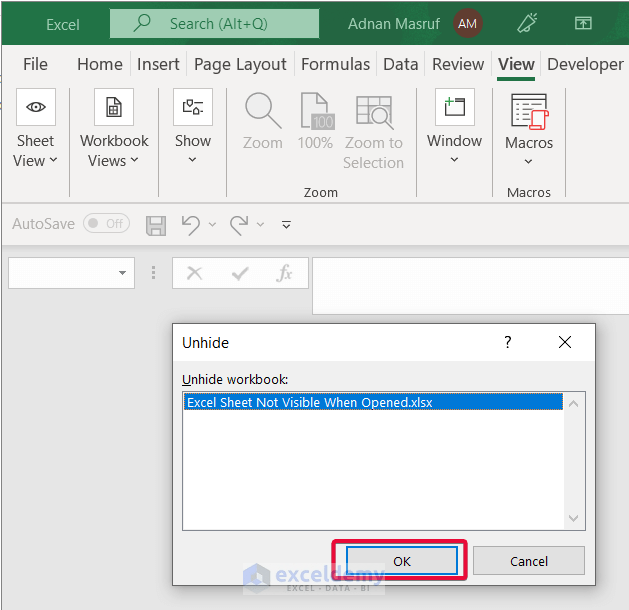The height and width of the screenshot is (610, 629).
Task: Expand the Sheet View chevron
Action: coord(53,160)
